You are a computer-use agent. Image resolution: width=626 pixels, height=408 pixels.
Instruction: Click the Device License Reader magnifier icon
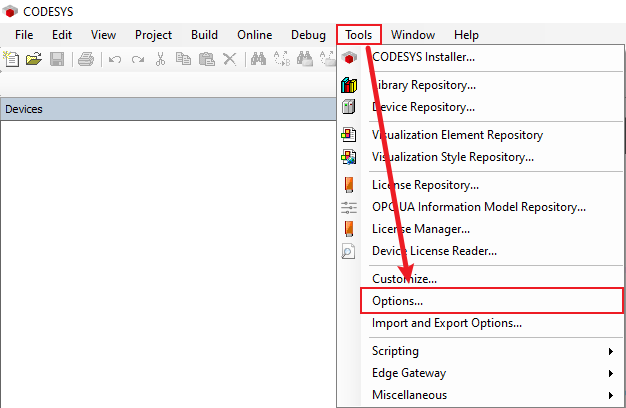pos(348,251)
